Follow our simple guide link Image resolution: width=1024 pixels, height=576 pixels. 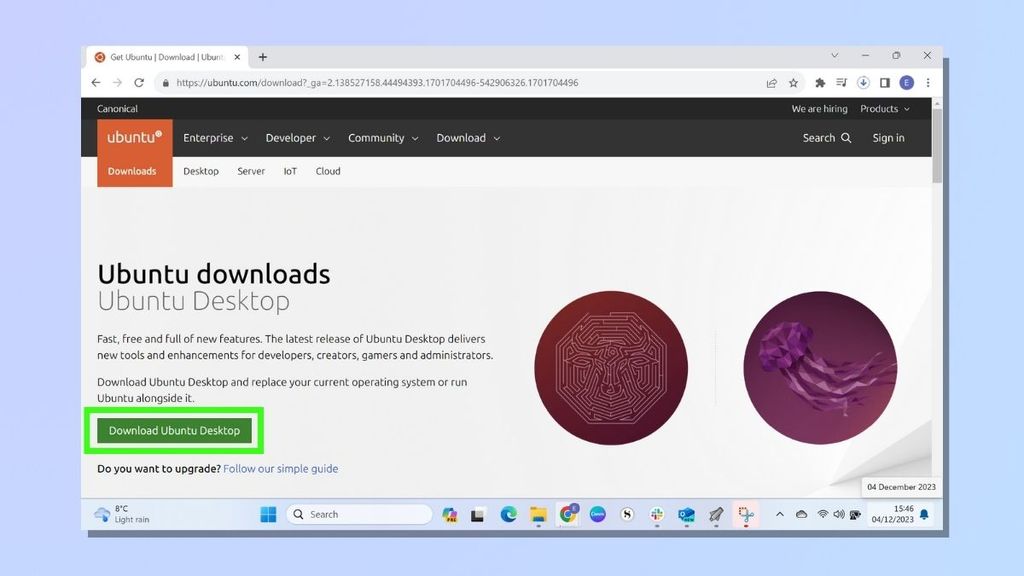[x=281, y=468]
